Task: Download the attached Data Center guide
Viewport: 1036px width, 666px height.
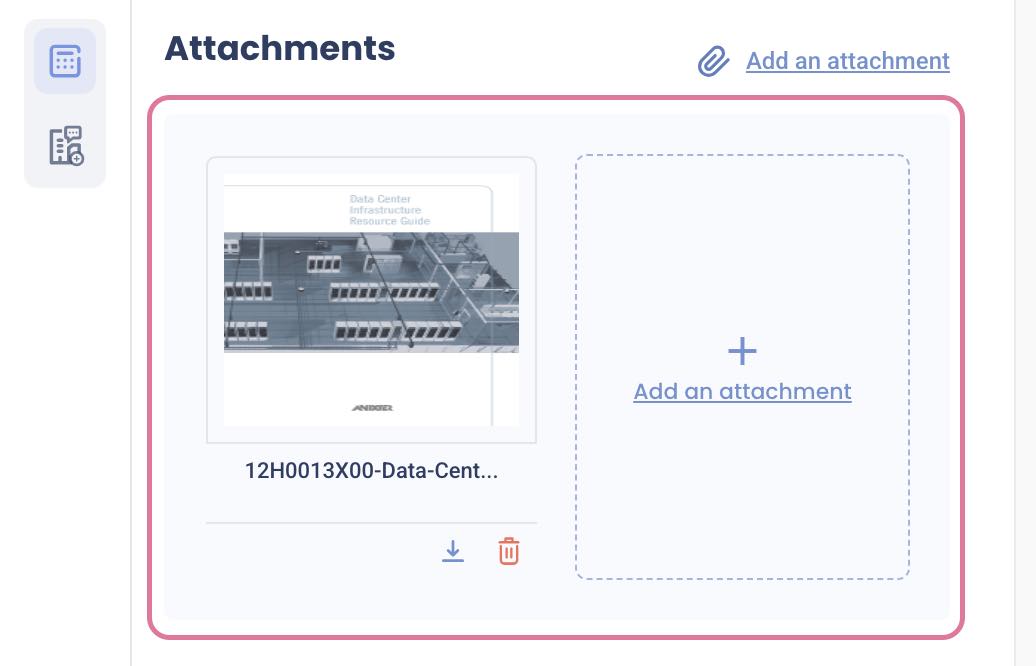Action: point(453,551)
